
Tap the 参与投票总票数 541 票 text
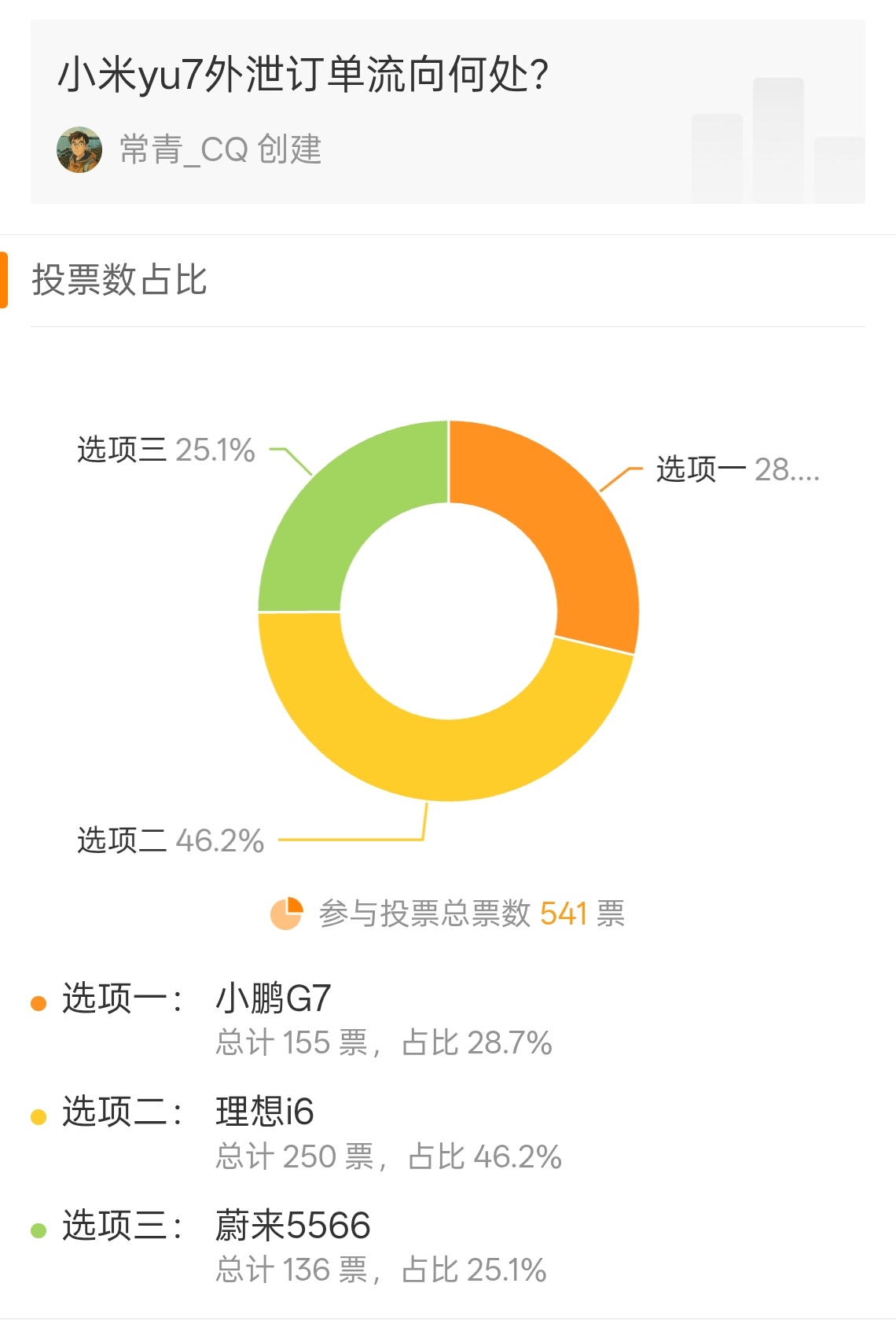[472, 914]
